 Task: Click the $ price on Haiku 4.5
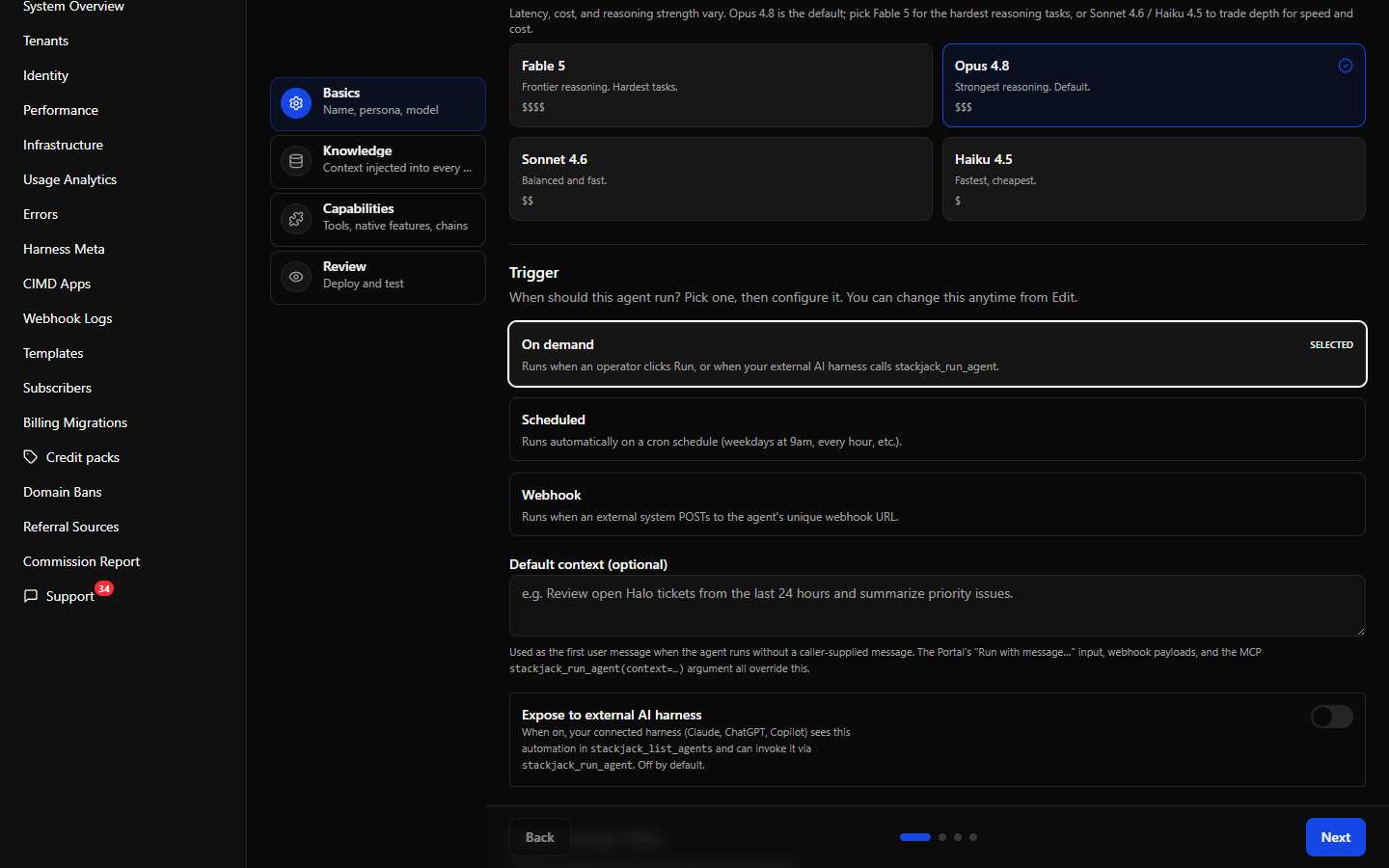point(958,201)
